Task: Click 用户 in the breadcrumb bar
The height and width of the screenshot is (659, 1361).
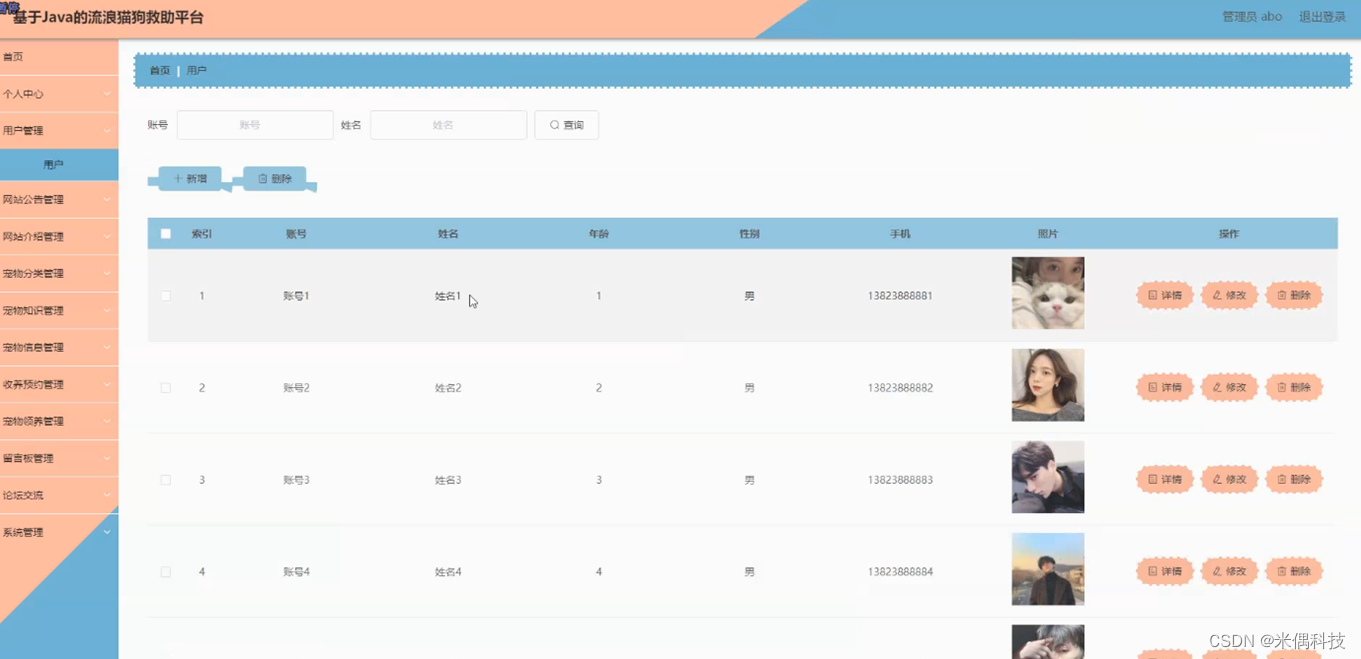Action: 197,71
